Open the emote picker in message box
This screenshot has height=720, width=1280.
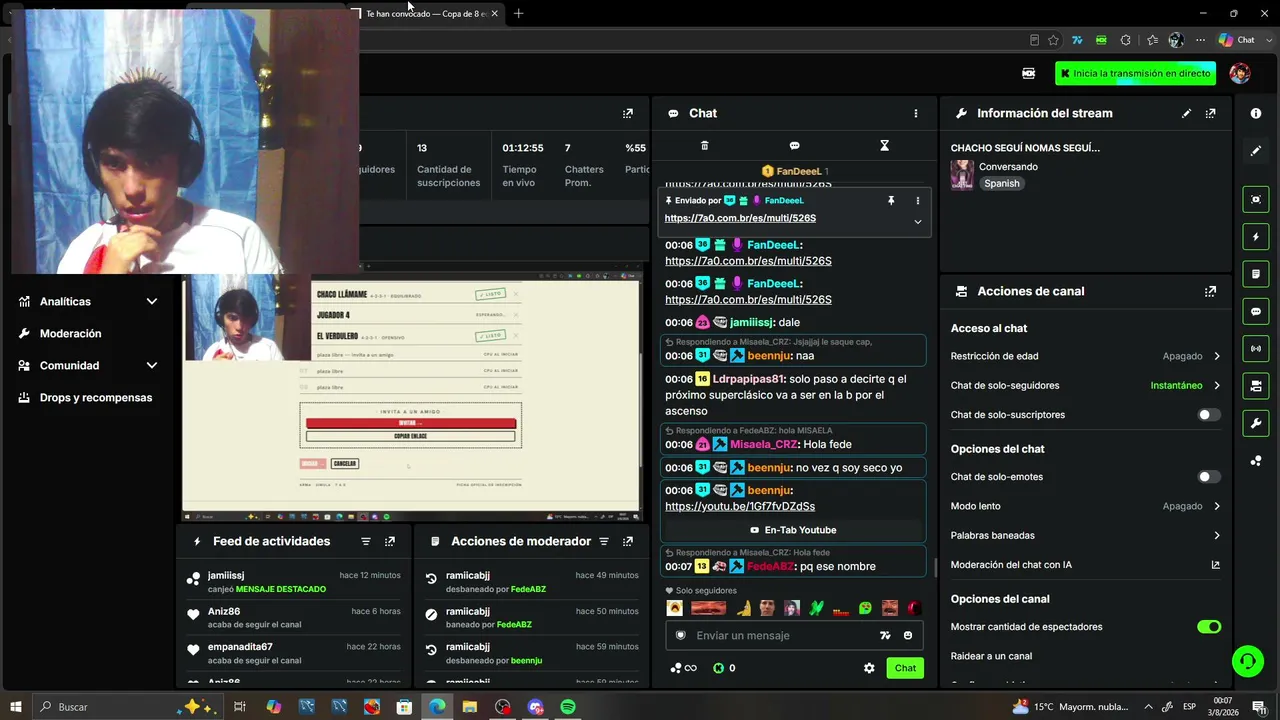(908, 636)
